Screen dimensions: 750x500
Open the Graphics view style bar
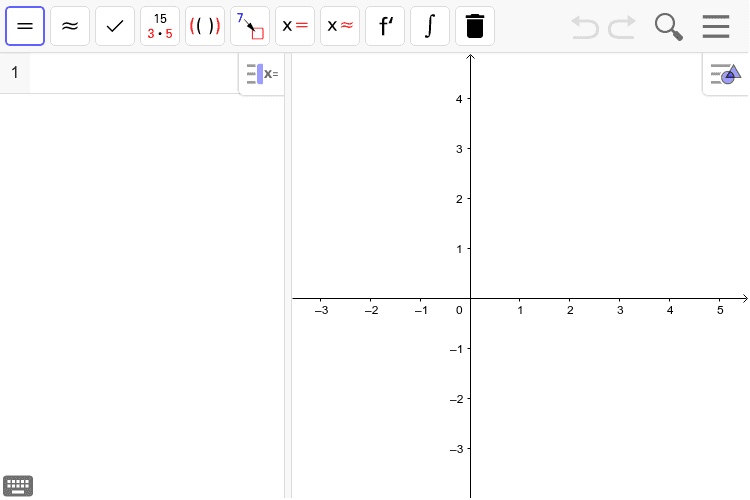click(x=726, y=74)
